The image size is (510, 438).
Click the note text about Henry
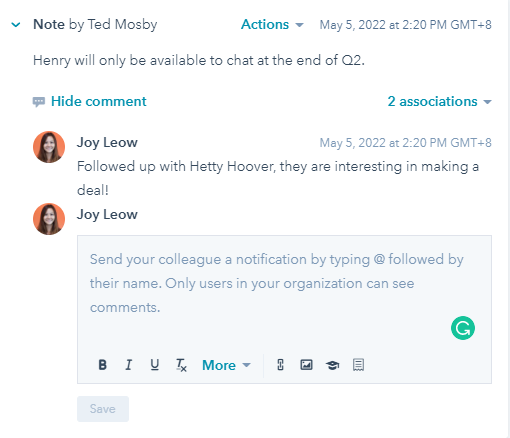click(199, 60)
